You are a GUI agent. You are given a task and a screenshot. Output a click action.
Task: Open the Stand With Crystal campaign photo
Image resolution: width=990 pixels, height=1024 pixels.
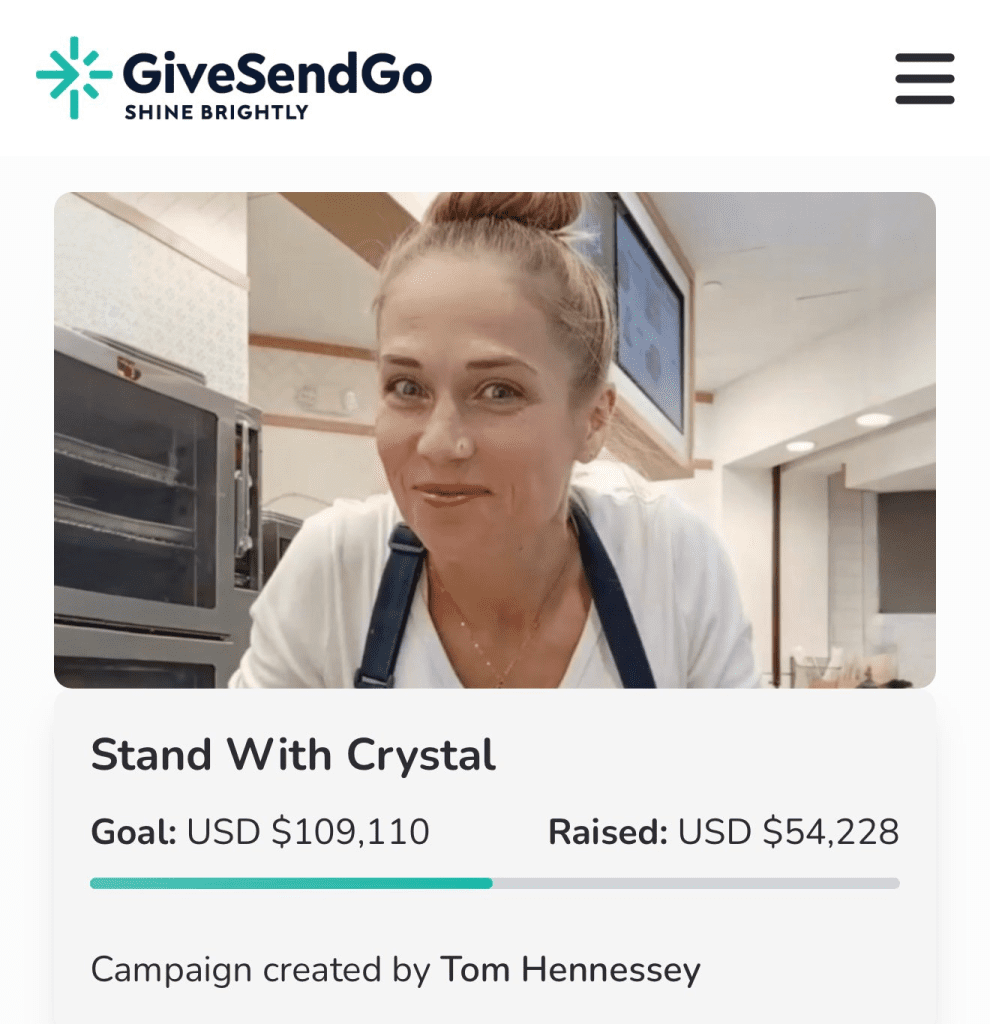(494, 440)
